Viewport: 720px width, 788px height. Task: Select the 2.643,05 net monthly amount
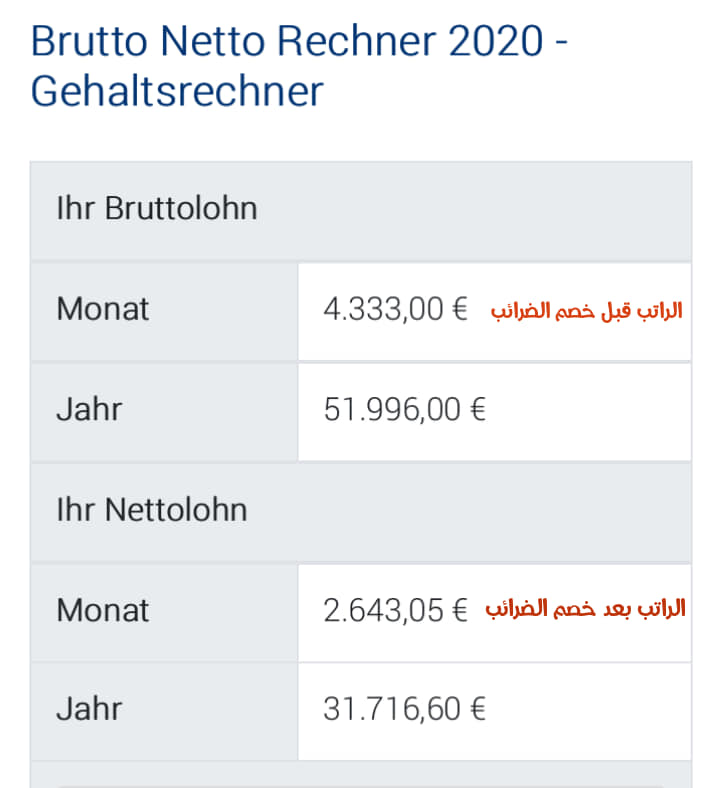click(383, 610)
